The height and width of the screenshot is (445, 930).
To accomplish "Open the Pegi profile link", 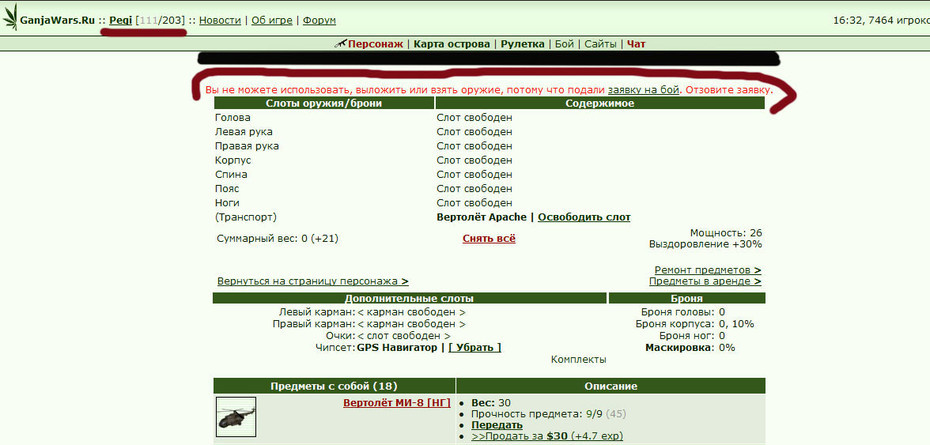I will pos(120,20).
